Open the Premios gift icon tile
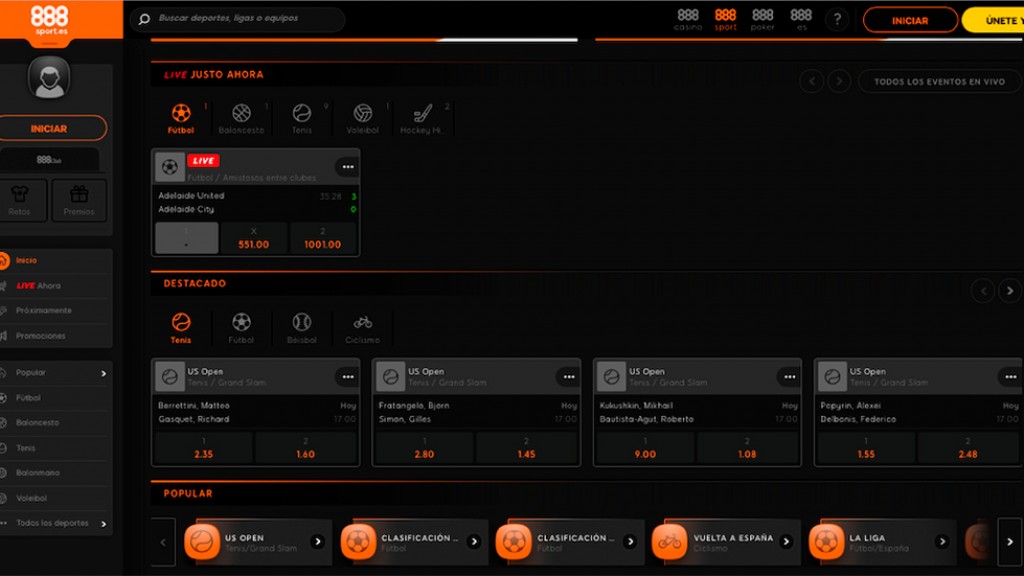The width and height of the screenshot is (1024, 576). [x=79, y=200]
